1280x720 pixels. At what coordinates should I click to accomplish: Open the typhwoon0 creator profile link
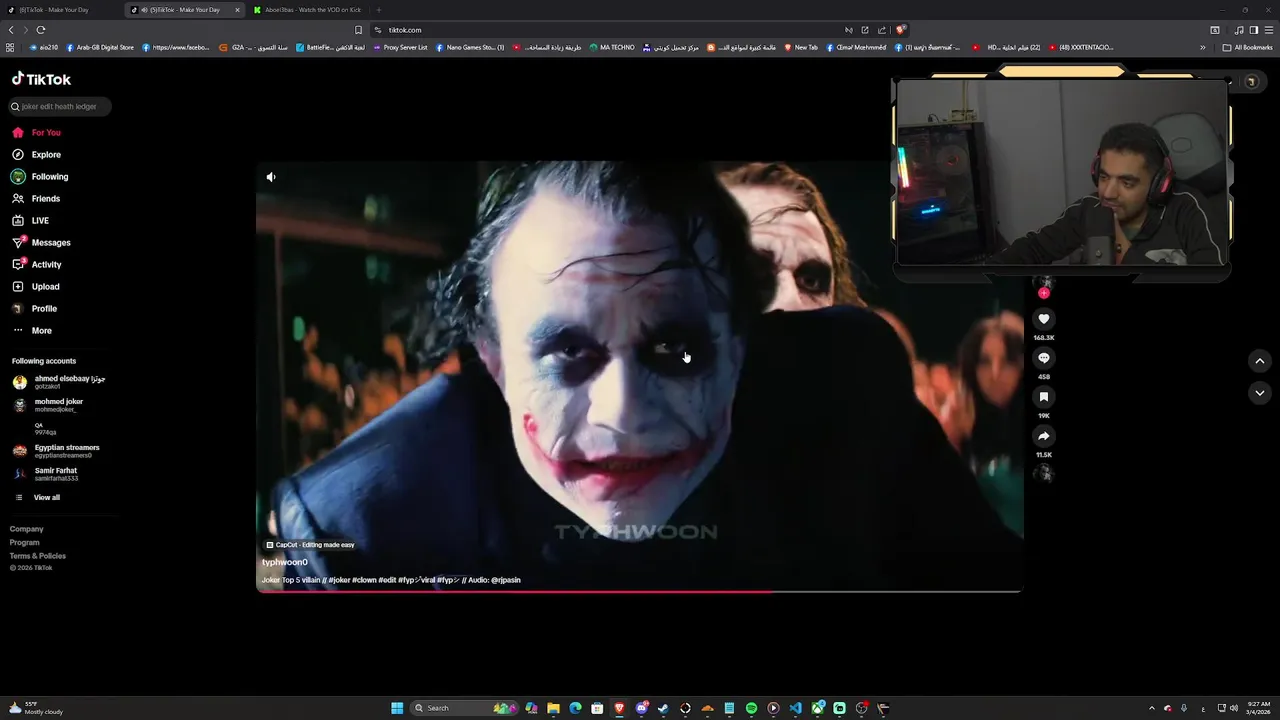[x=285, y=562]
